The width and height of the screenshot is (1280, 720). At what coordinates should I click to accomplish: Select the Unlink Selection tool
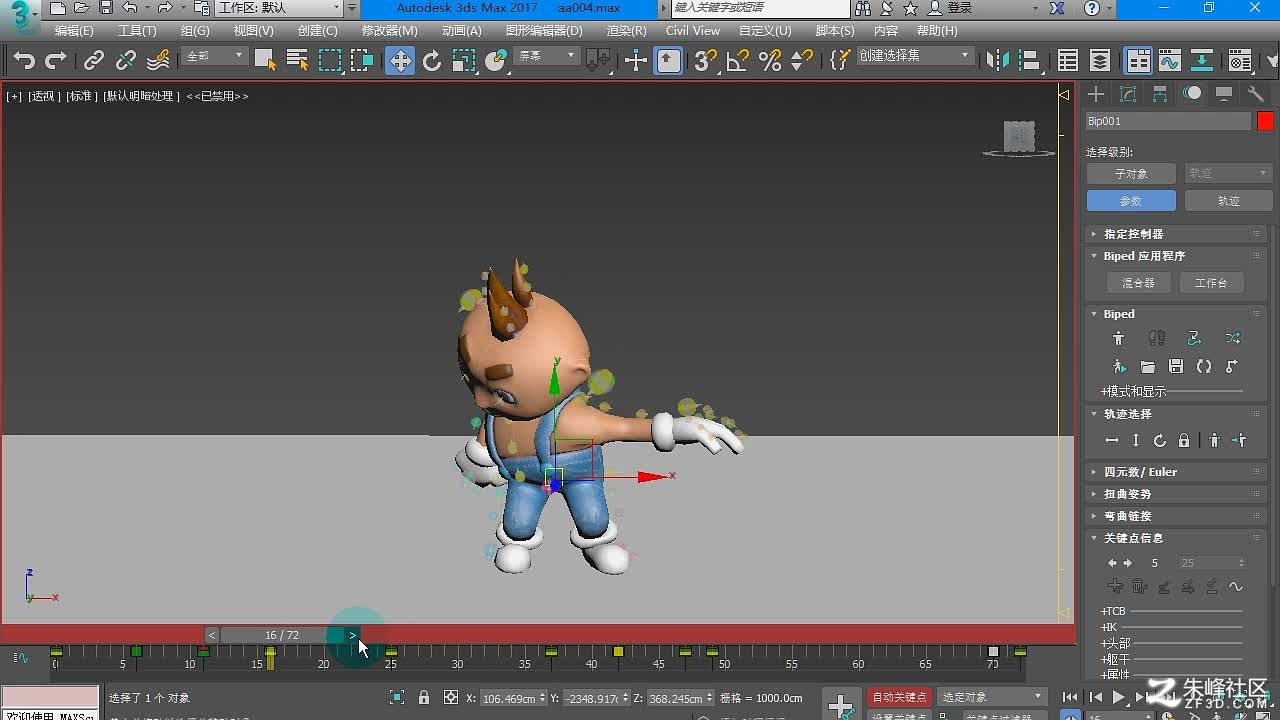coord(125,61)
